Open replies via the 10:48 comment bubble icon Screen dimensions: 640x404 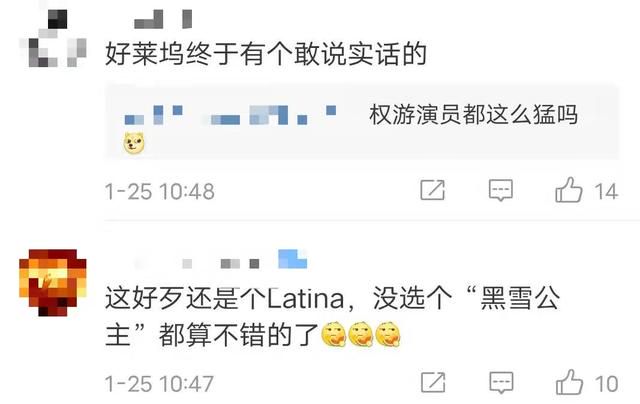[x=501, y=190]
